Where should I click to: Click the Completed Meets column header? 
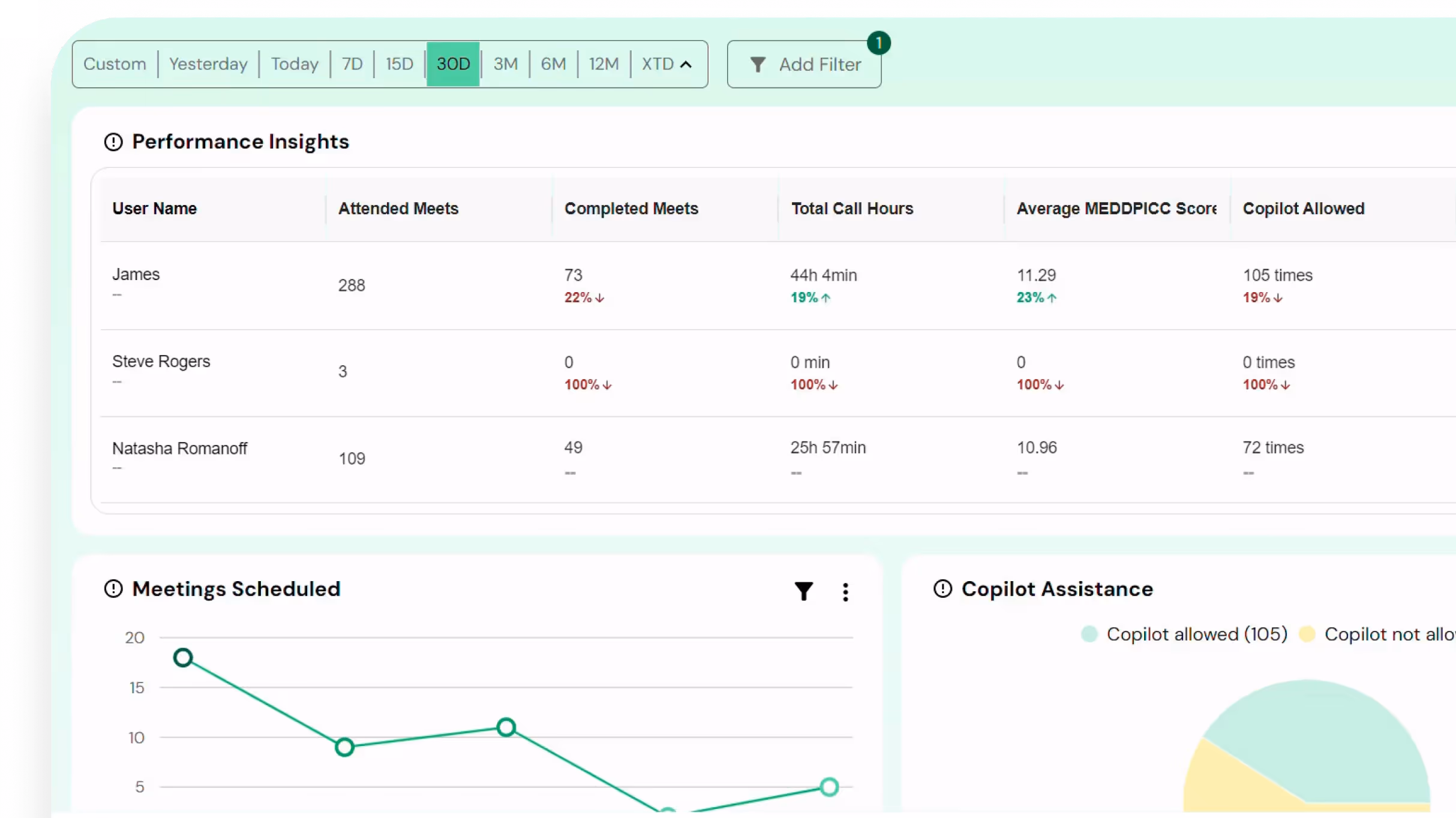pos(631,209)
